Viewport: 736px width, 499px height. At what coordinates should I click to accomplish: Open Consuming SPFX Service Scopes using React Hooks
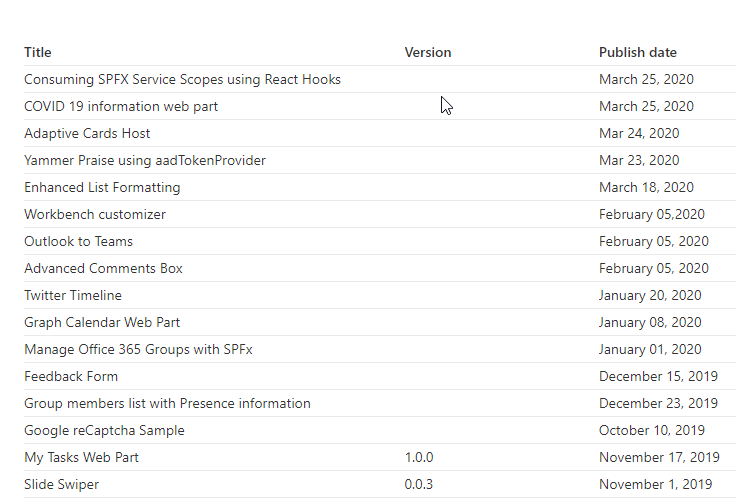[182, 79]
